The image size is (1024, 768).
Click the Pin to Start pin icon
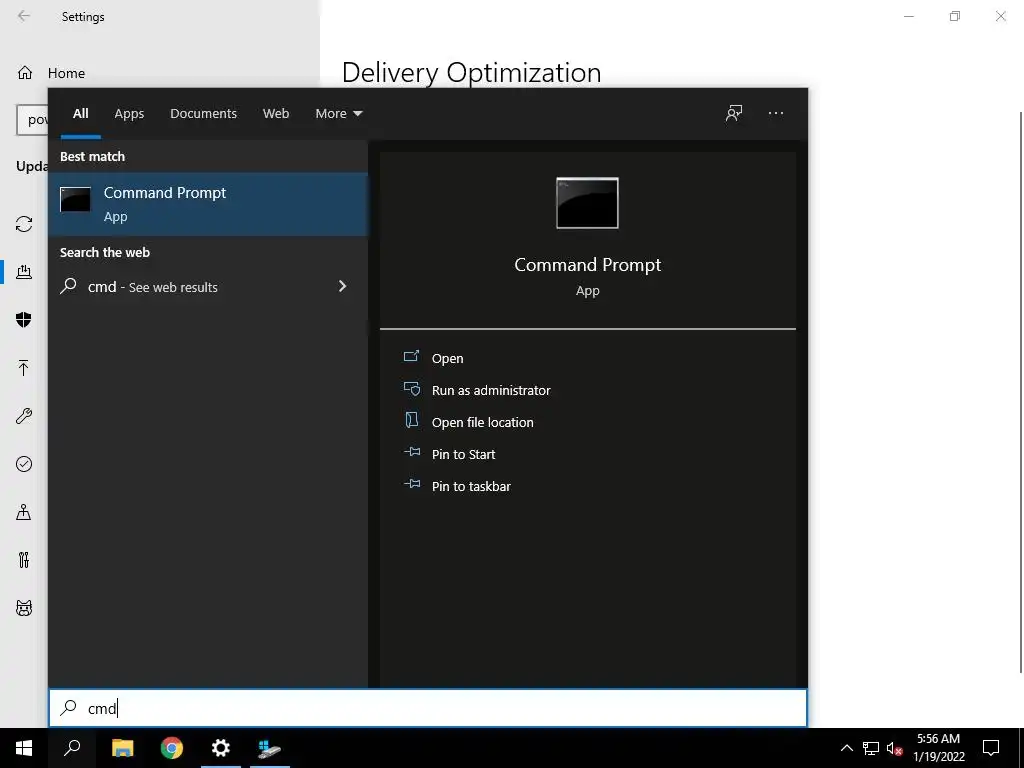pos(411,452)
